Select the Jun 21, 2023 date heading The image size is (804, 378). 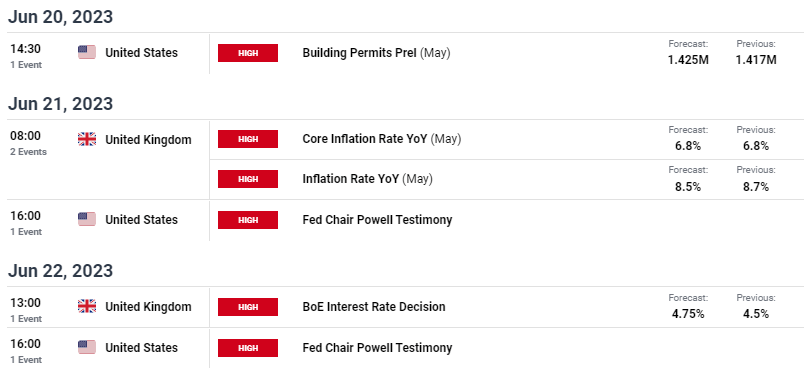60,104
